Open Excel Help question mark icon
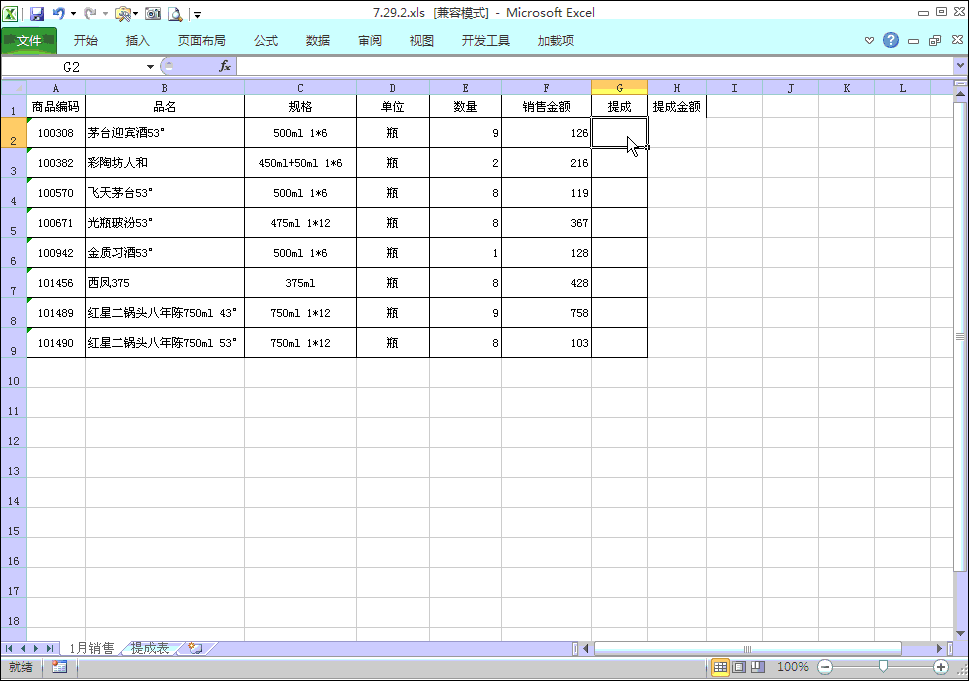Image resolution: width=969 pixels, height=681 pixels. (x=891, y=41)
